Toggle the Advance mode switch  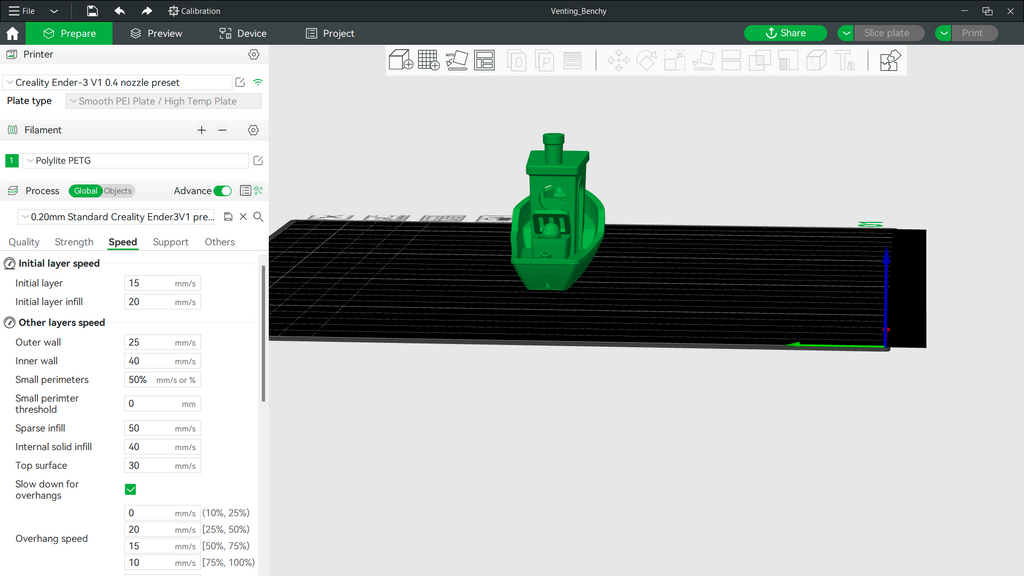[222, 191]
